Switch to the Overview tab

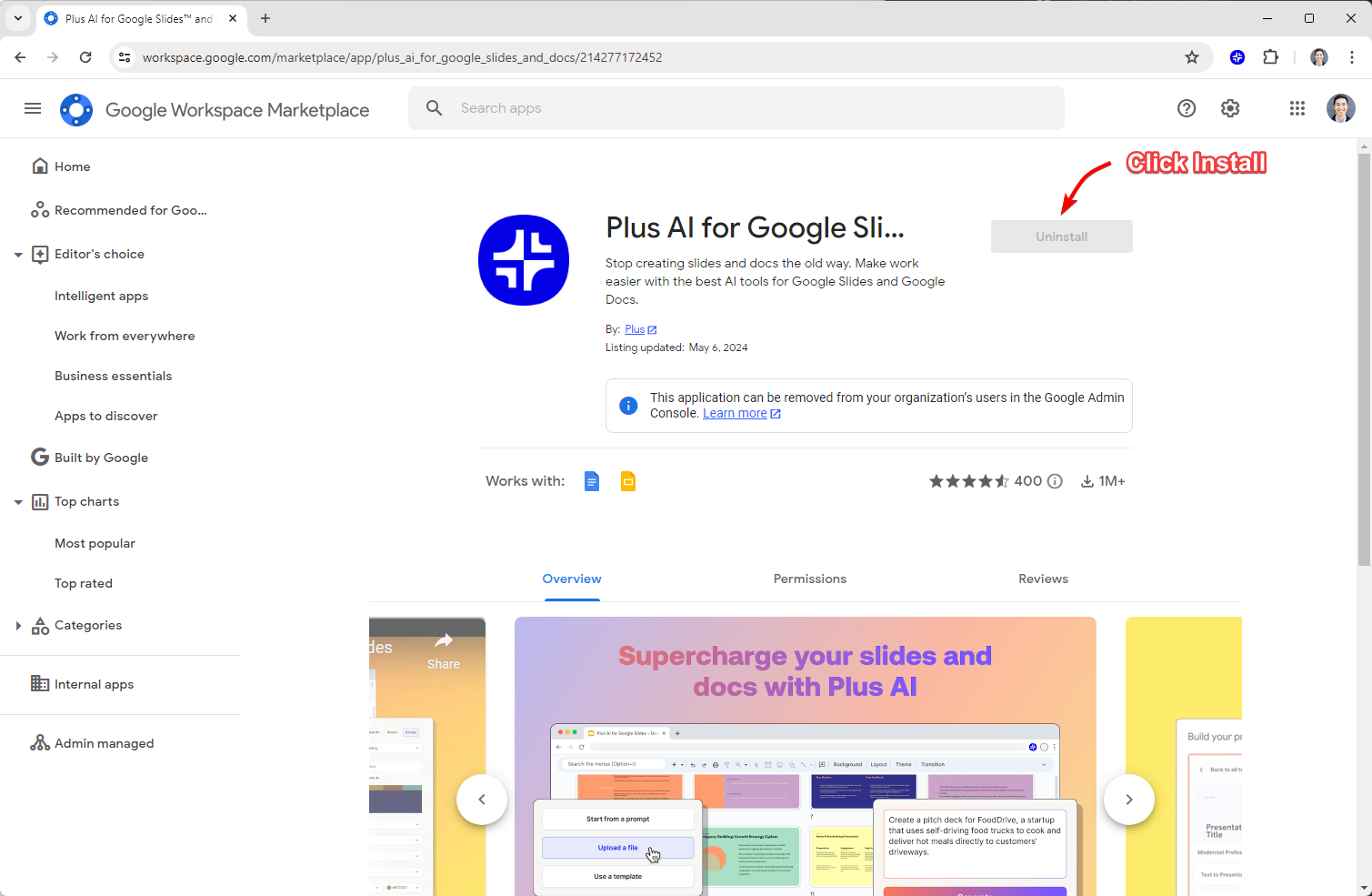point(572,579)
